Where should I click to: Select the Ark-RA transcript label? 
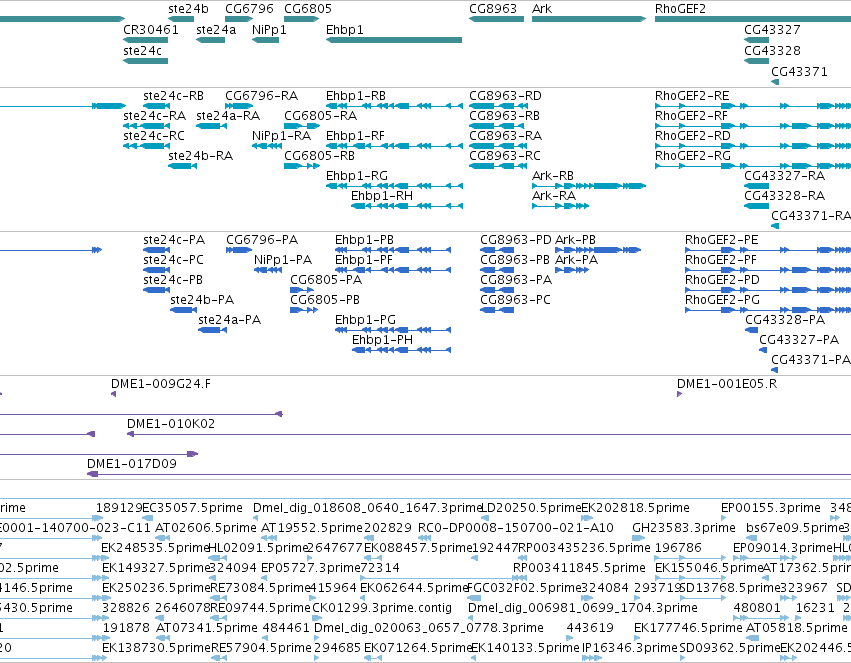point(554,196)
